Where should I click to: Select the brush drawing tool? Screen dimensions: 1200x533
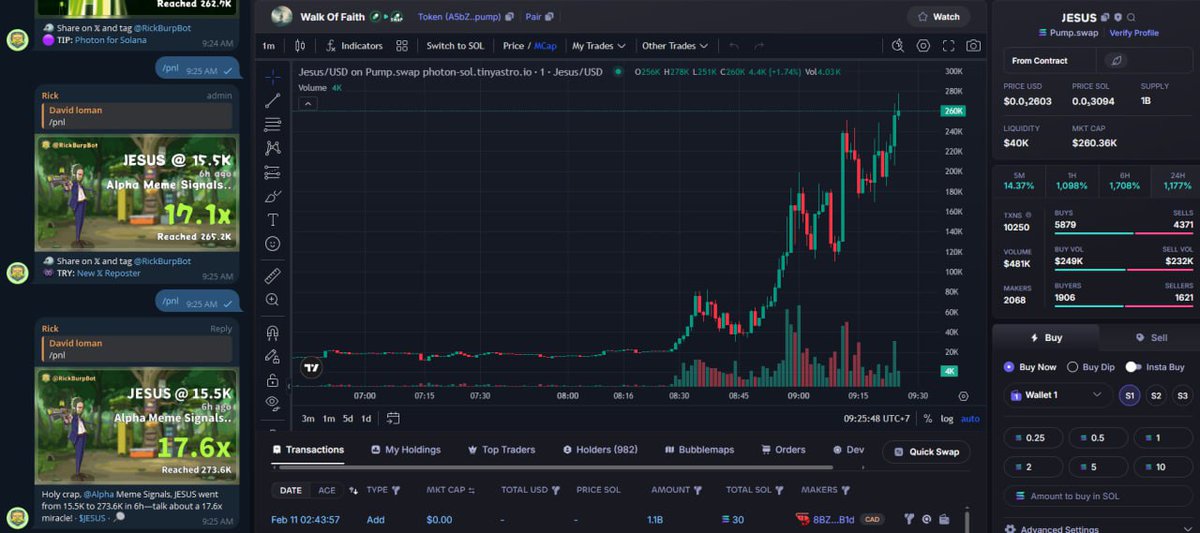[272, 196]
